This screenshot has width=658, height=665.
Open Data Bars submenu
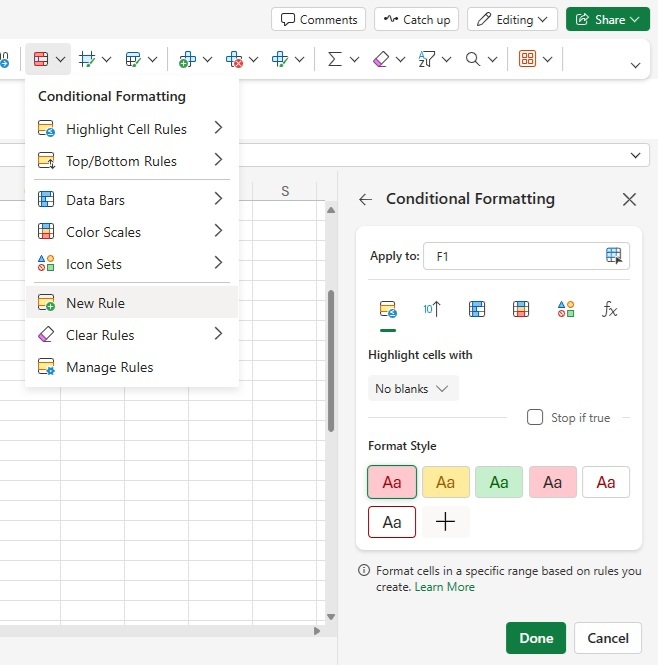point(132,200)
